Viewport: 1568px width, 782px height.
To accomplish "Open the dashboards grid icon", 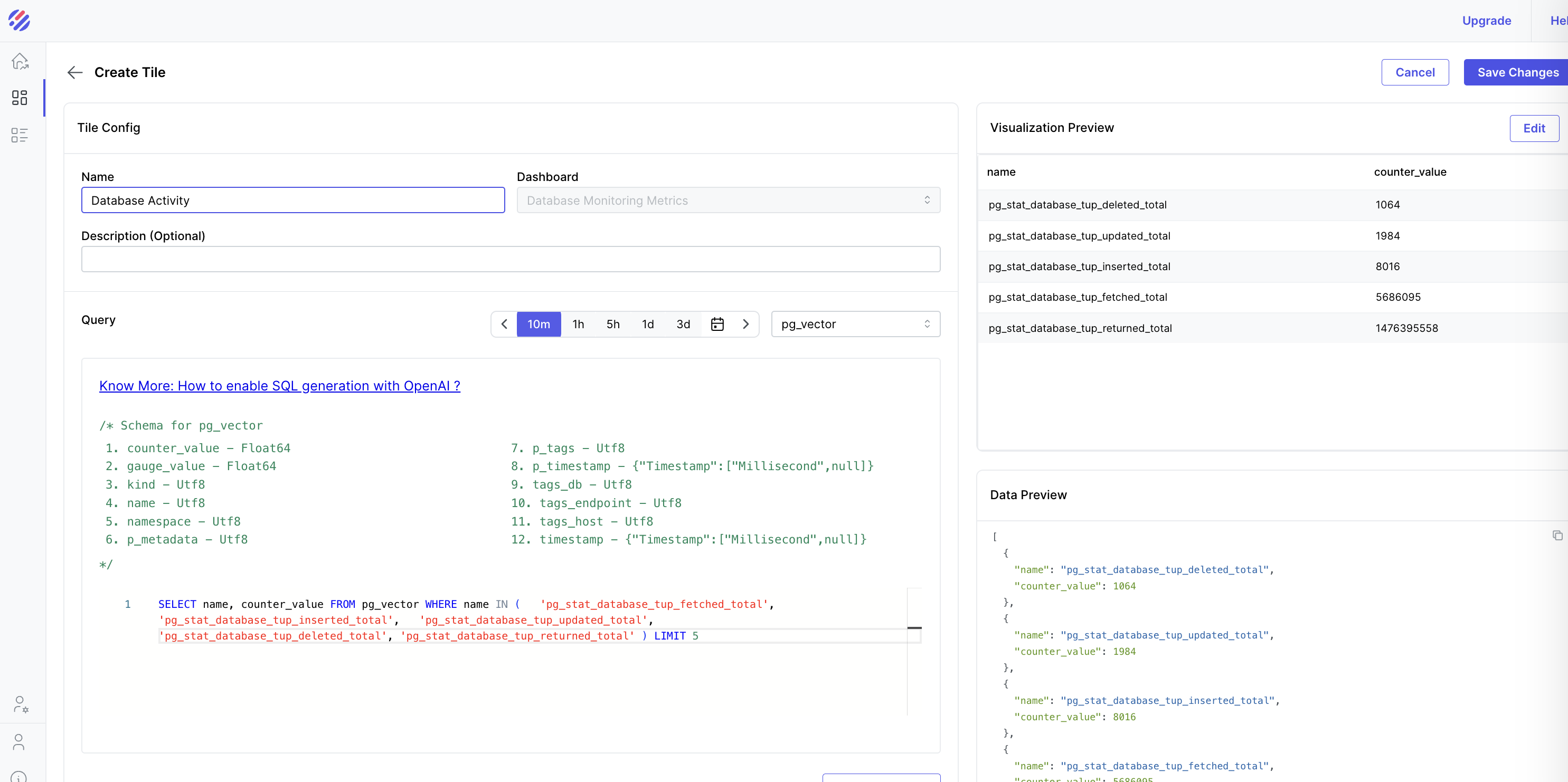I will click(x=20, y=98).
